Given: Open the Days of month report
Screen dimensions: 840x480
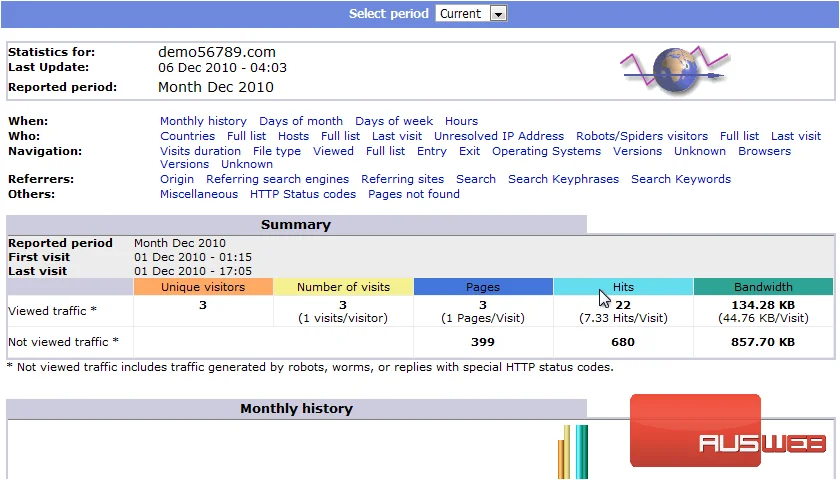Looking at the screenshot, I should (x=301, y=121).
